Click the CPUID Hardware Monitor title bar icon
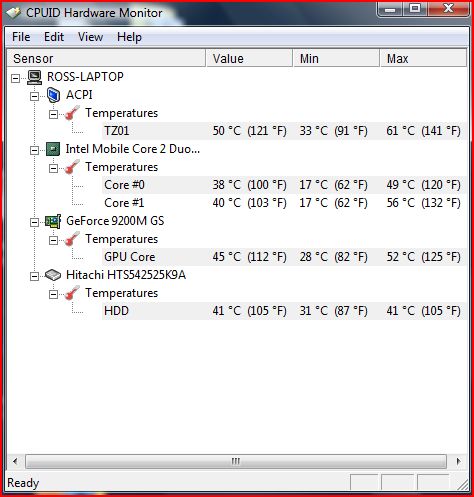 coord(13,13)
